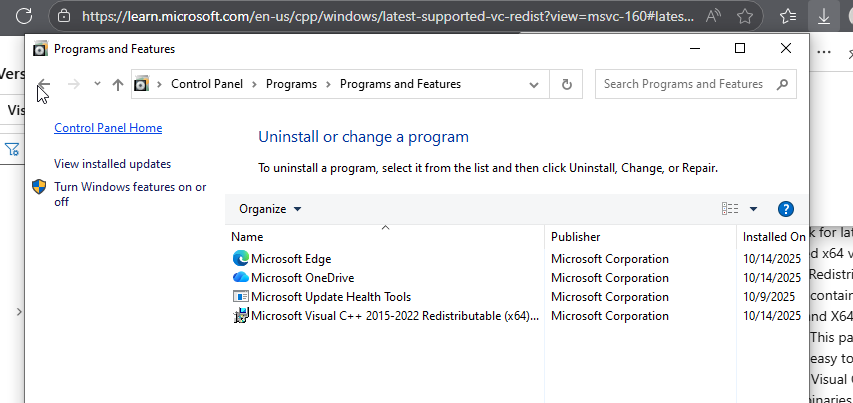Select the Microsoft Edge program entry
The height and width of the screenshot is (403, 853).
click(x=290, y=259)
